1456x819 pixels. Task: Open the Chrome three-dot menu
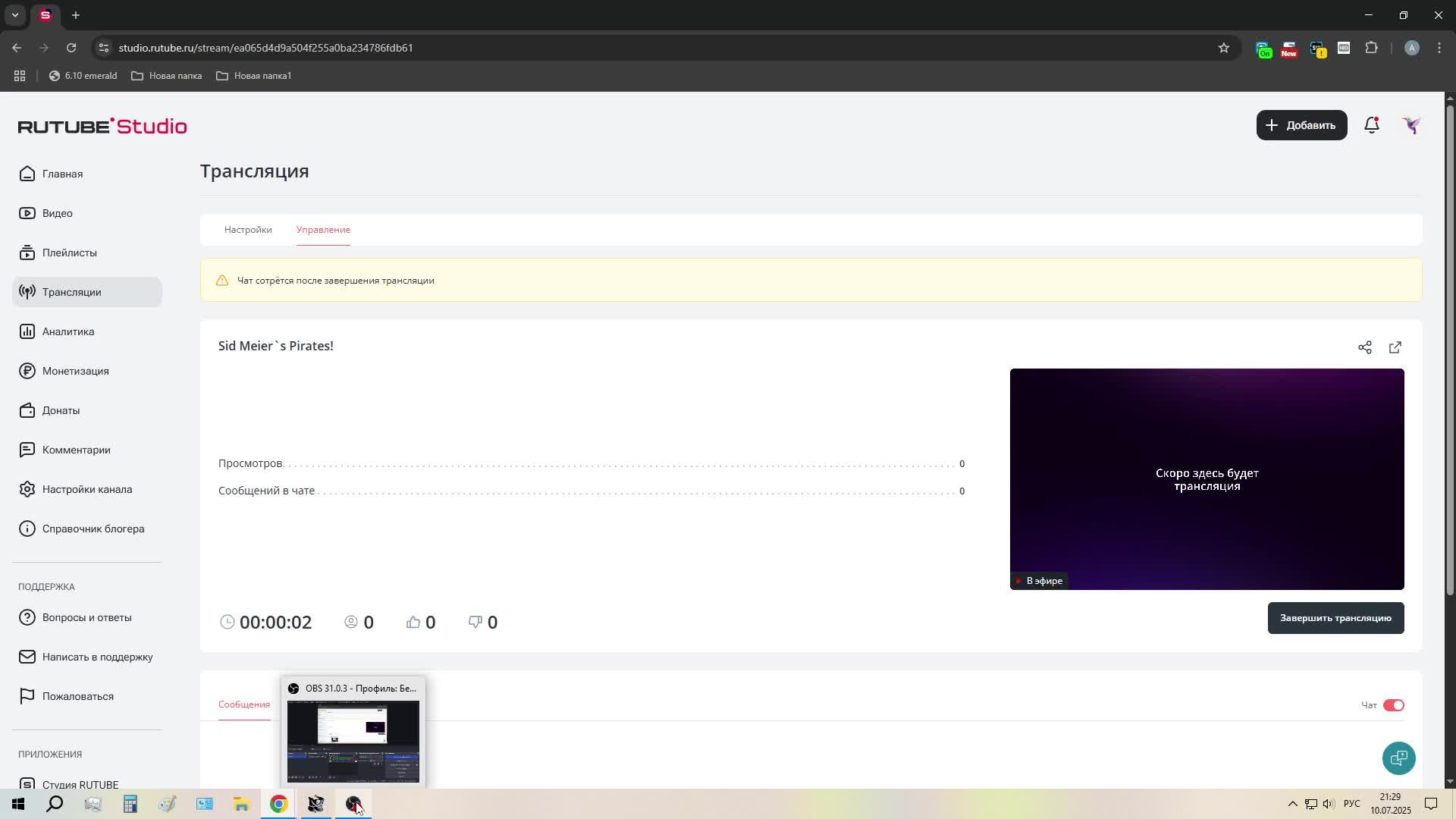click(1439, 48)
